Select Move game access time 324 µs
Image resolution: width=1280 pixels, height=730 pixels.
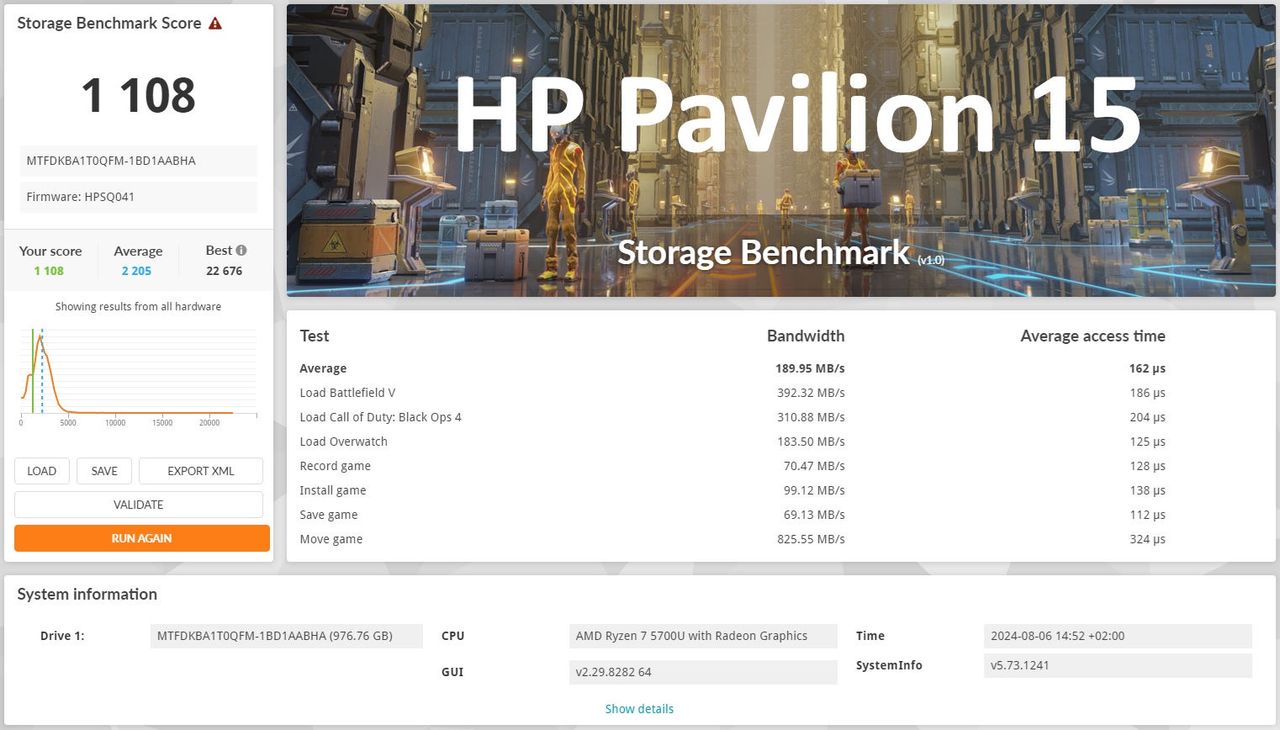(1147, 539)
